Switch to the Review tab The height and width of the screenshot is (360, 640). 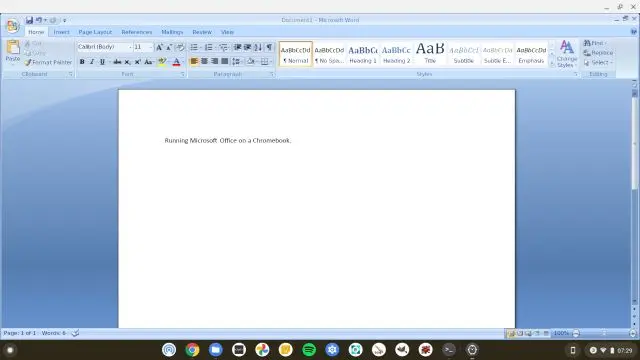(202, 32)
